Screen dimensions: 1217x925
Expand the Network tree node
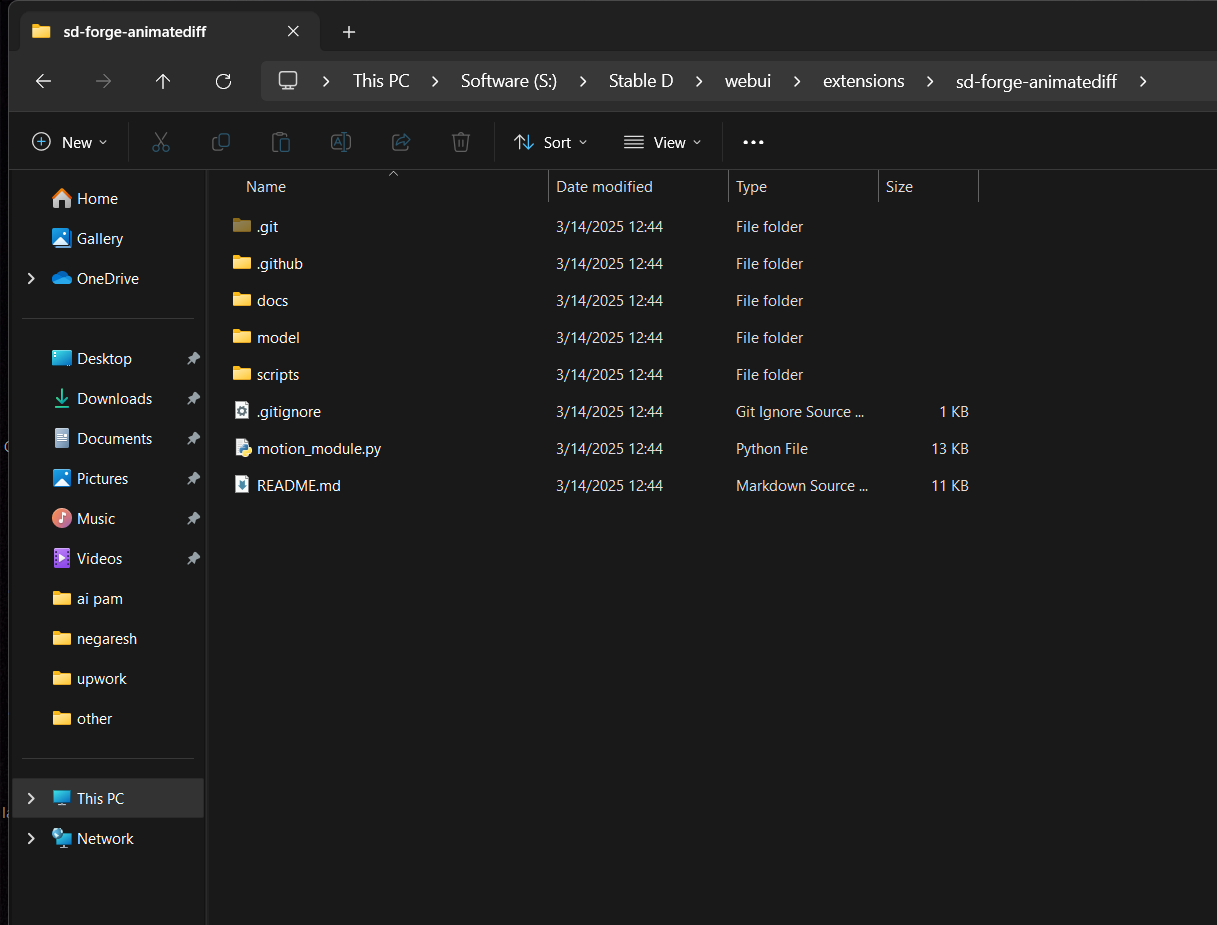31,838
